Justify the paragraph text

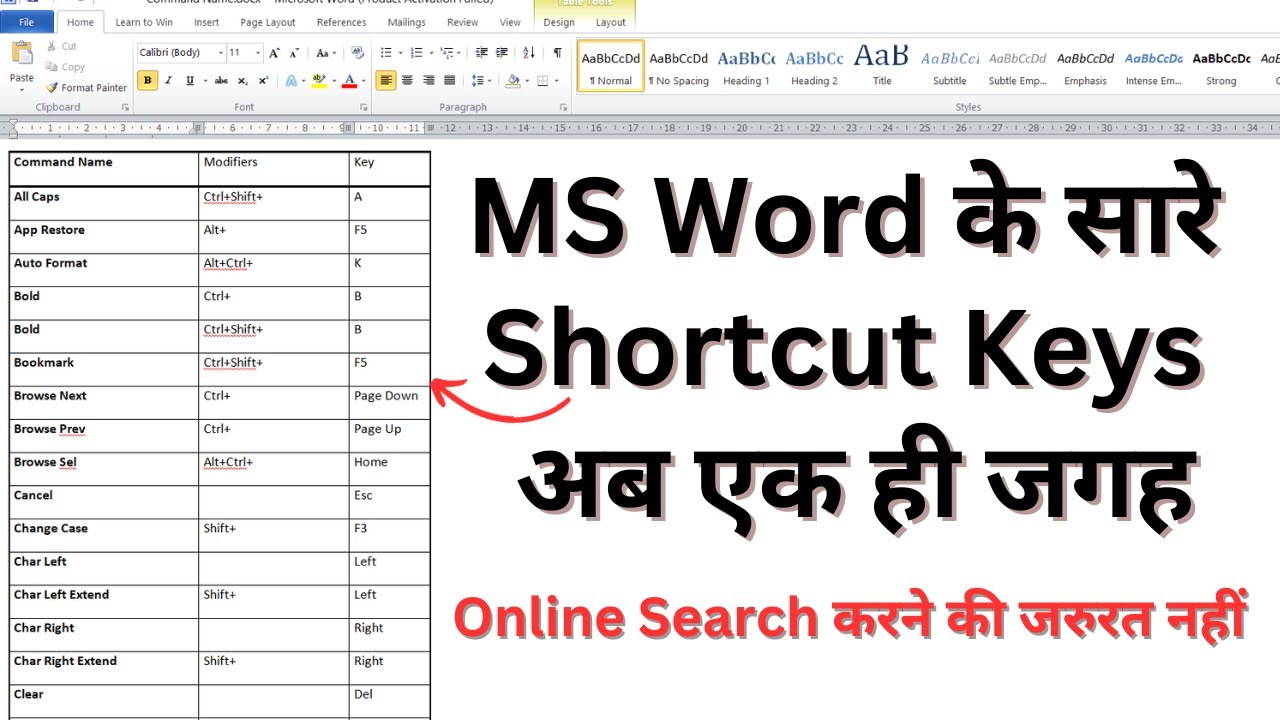click(x=450, y=81)
